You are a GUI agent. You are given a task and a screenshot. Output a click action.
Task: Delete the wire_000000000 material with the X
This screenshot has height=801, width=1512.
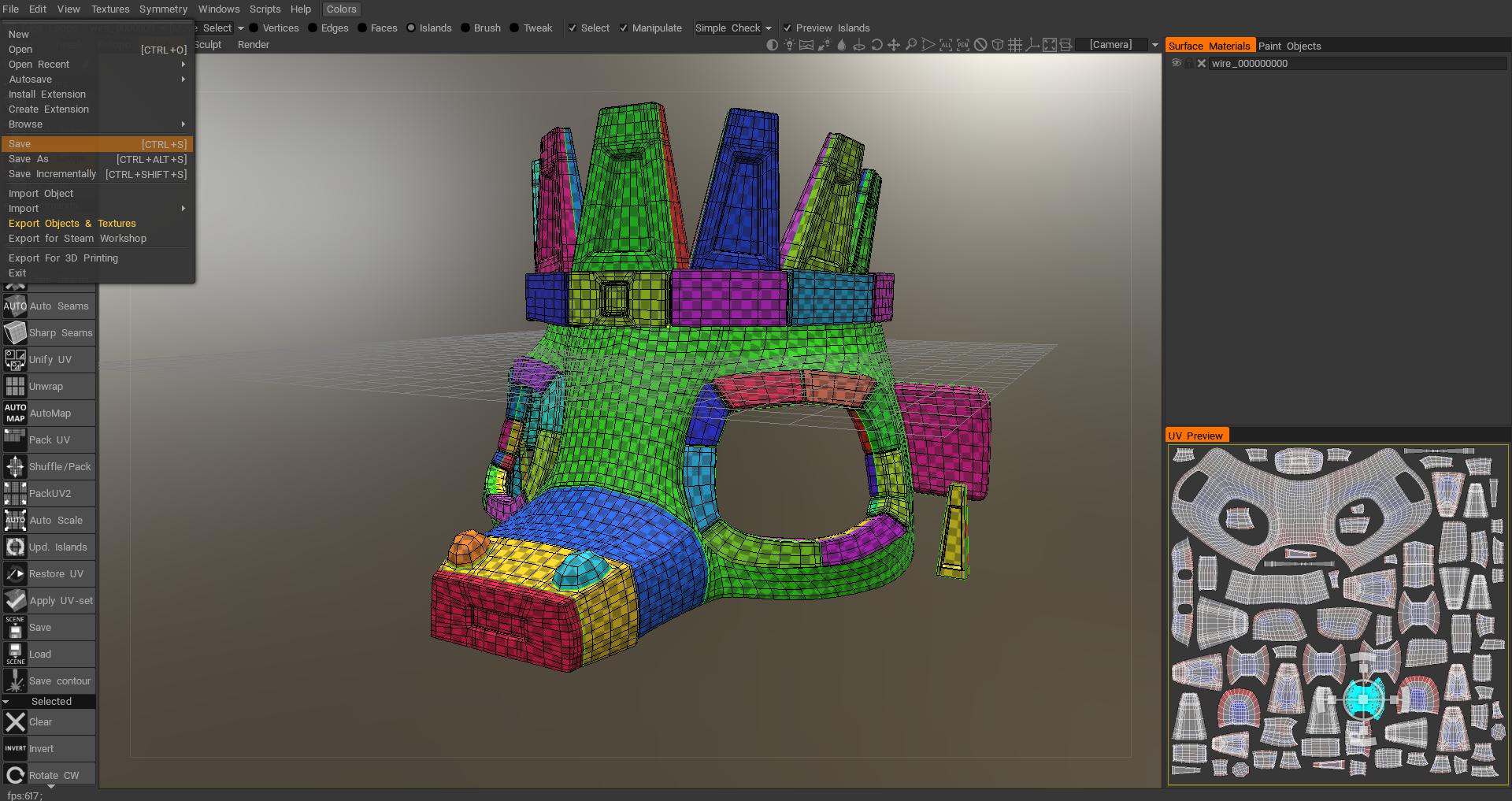pos(1202,64)
